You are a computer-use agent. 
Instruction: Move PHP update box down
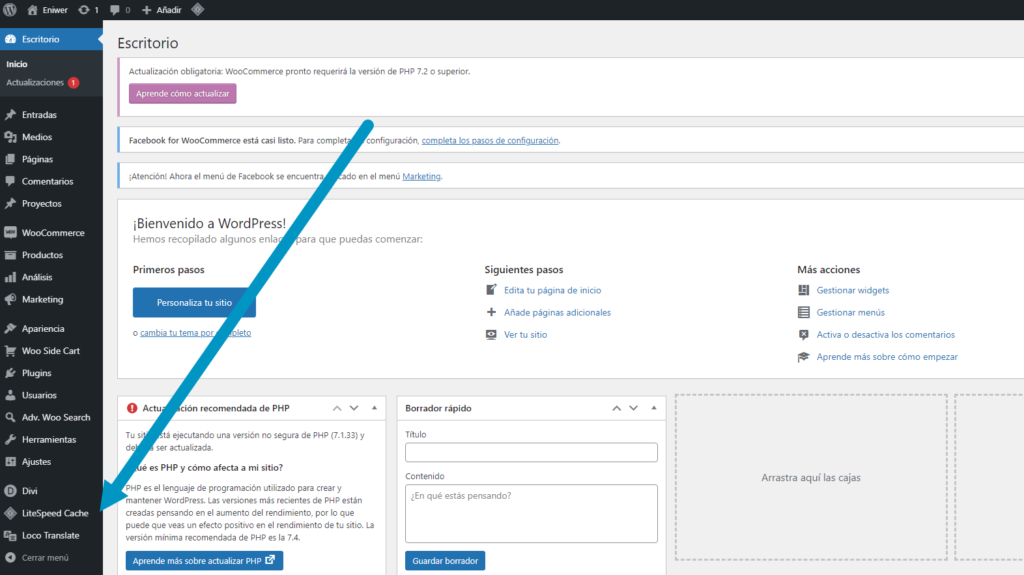click(354, 408)
